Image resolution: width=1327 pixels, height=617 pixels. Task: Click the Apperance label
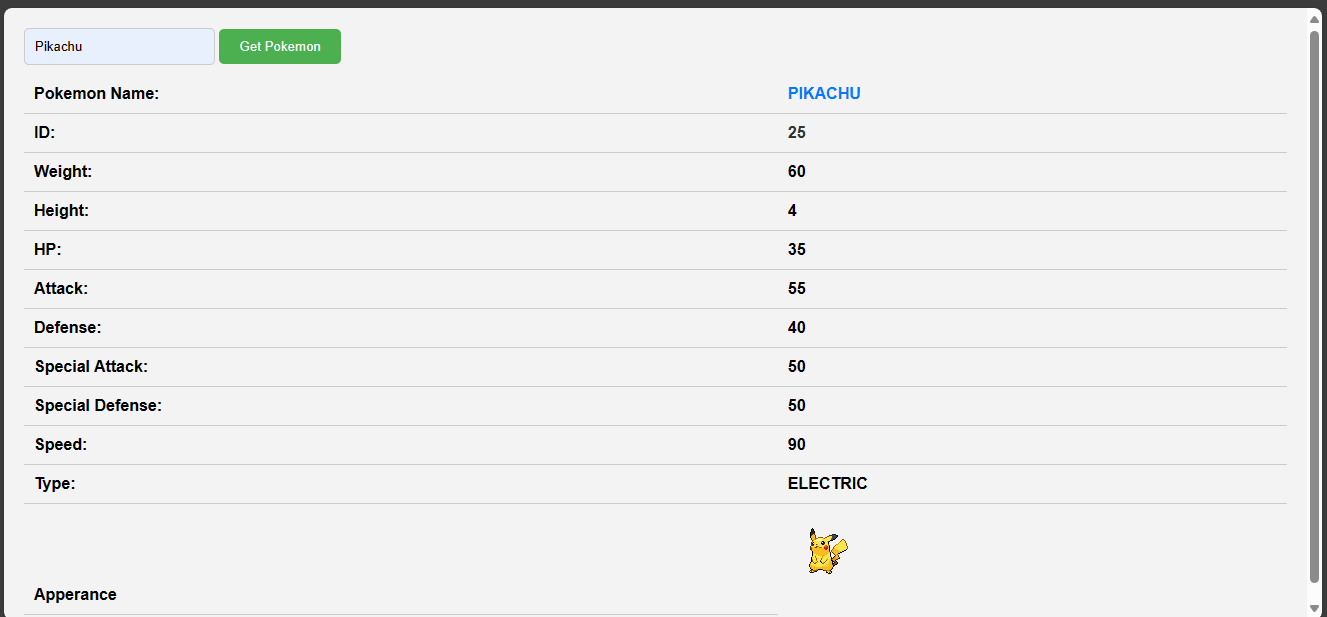pos(75,594)
